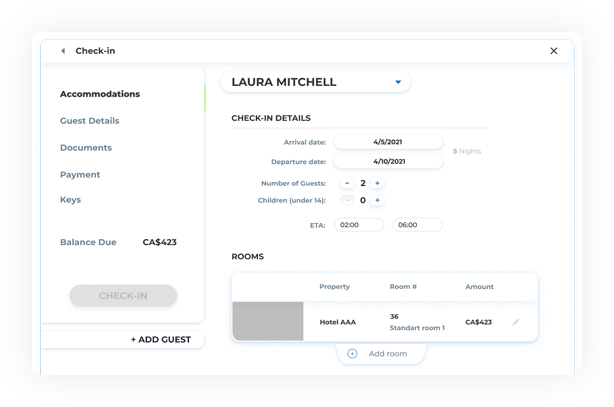Select the Hotel AAA room thumbnail
Screen dimensions: 614x407
pos(268,321)
